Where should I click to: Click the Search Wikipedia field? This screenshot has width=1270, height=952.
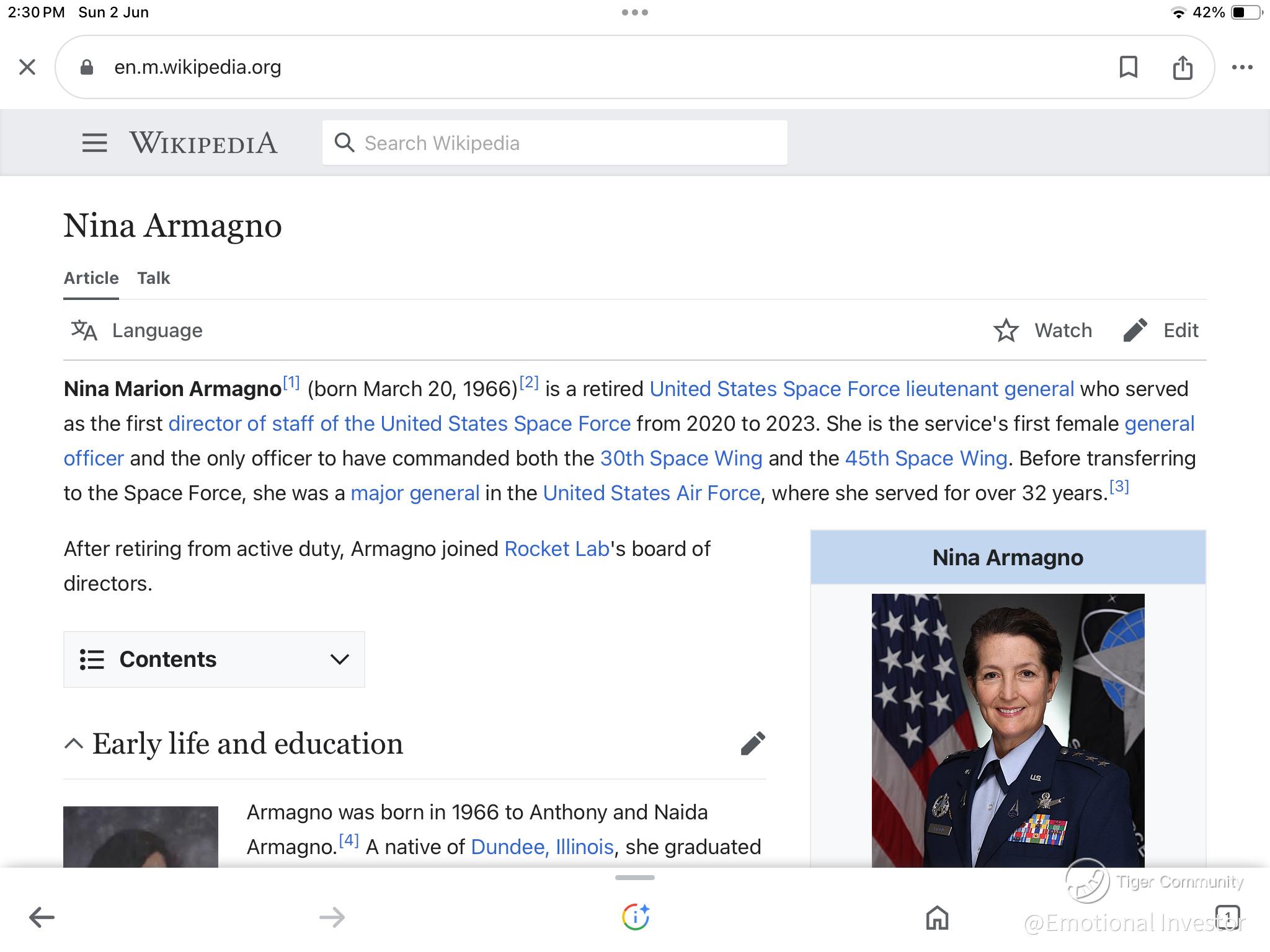554,143
